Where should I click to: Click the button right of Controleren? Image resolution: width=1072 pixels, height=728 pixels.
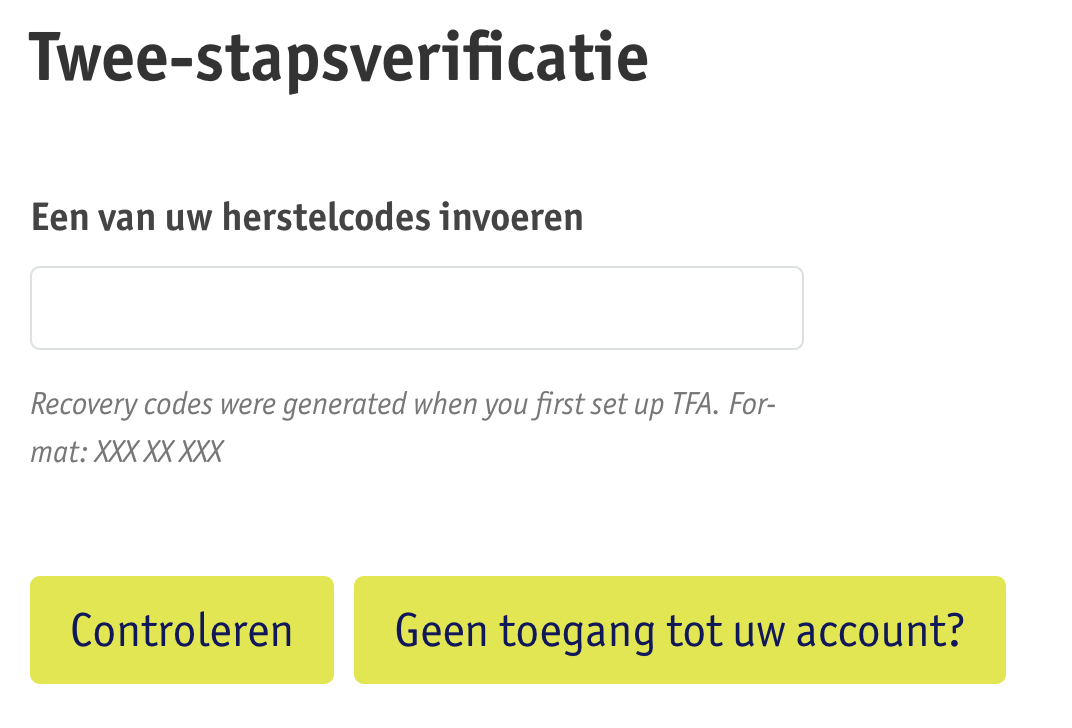(679, 630)
